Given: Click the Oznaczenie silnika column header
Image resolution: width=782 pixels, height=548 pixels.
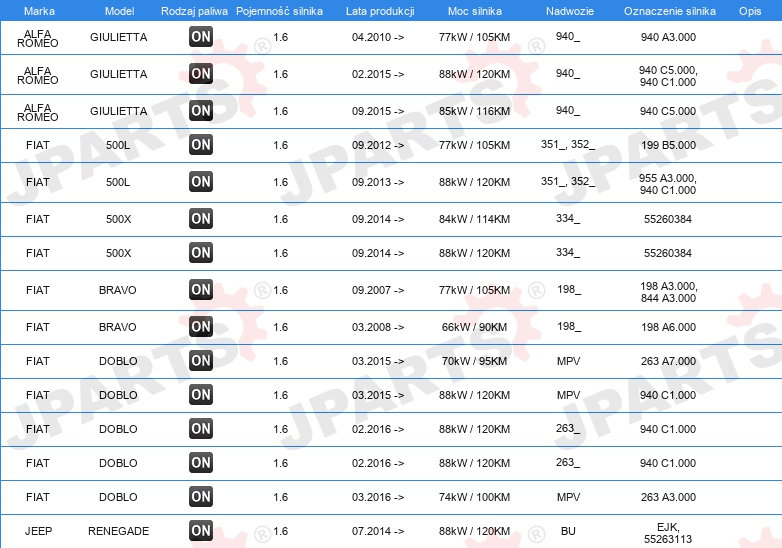Looking at the screenshot, I should tap(670, 11).
